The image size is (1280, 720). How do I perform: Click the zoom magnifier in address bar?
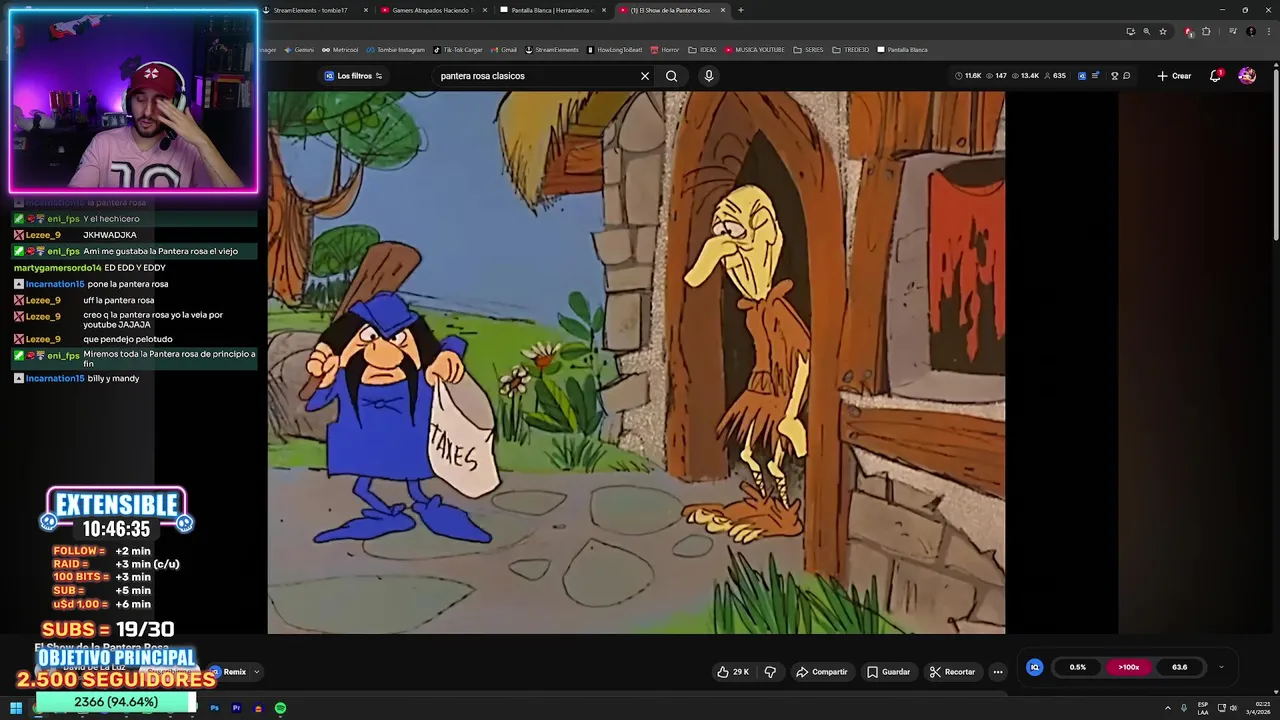(x=1146, y=31)
